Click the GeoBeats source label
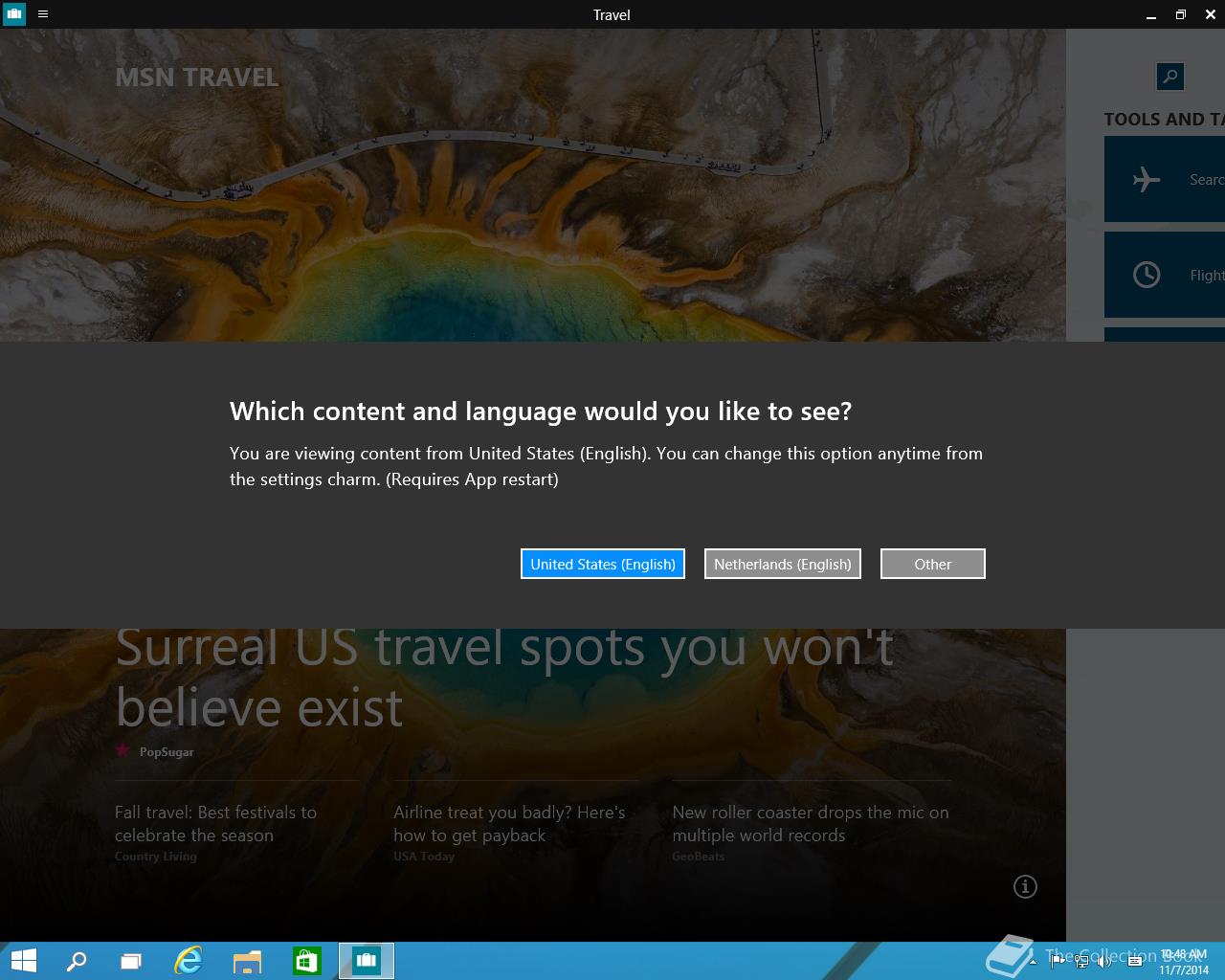The height and width of the screenshot is (980, 1225). coord(699,857)
